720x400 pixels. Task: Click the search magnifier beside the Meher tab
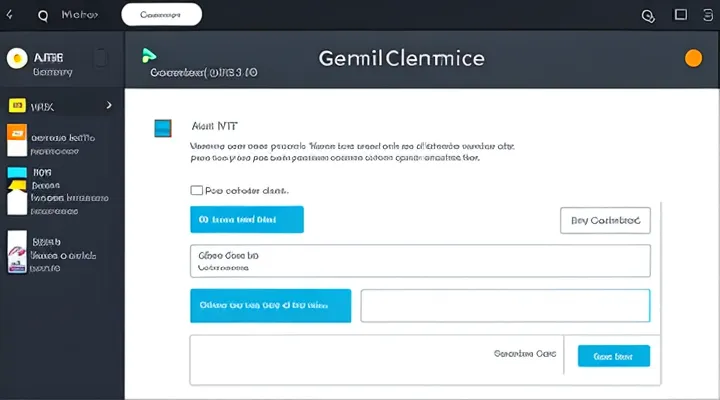[43, 16]
